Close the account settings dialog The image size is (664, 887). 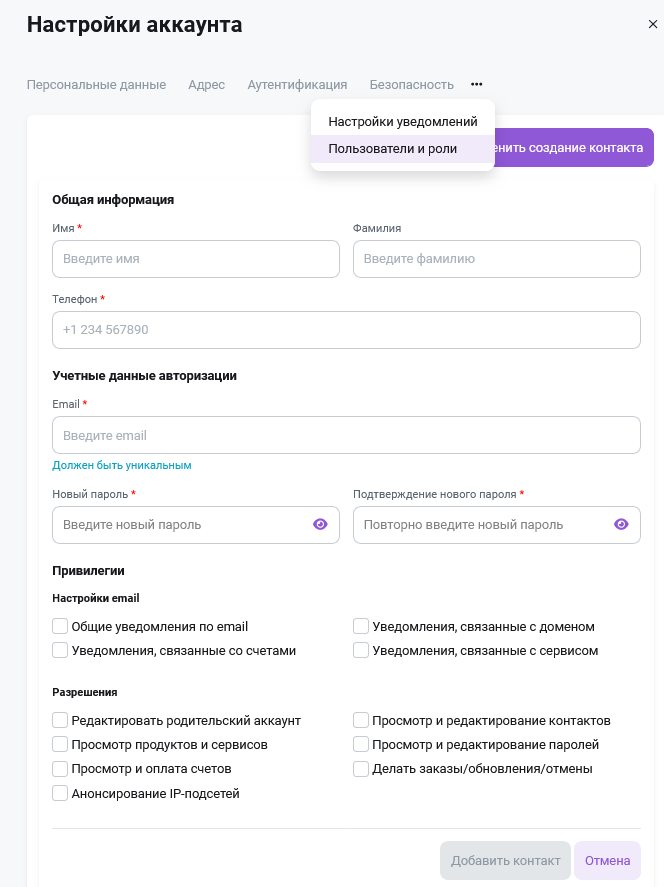tap(653, 24)
